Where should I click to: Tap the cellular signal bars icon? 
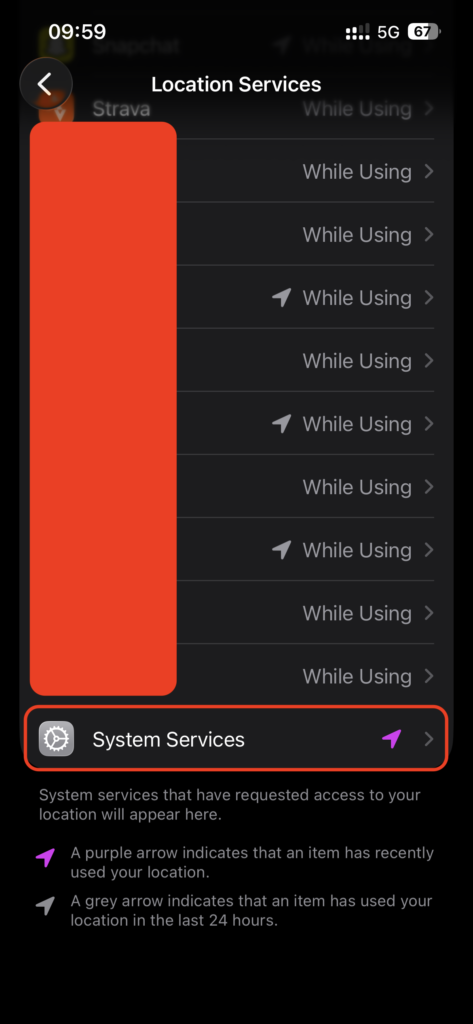tap(357, 32)
